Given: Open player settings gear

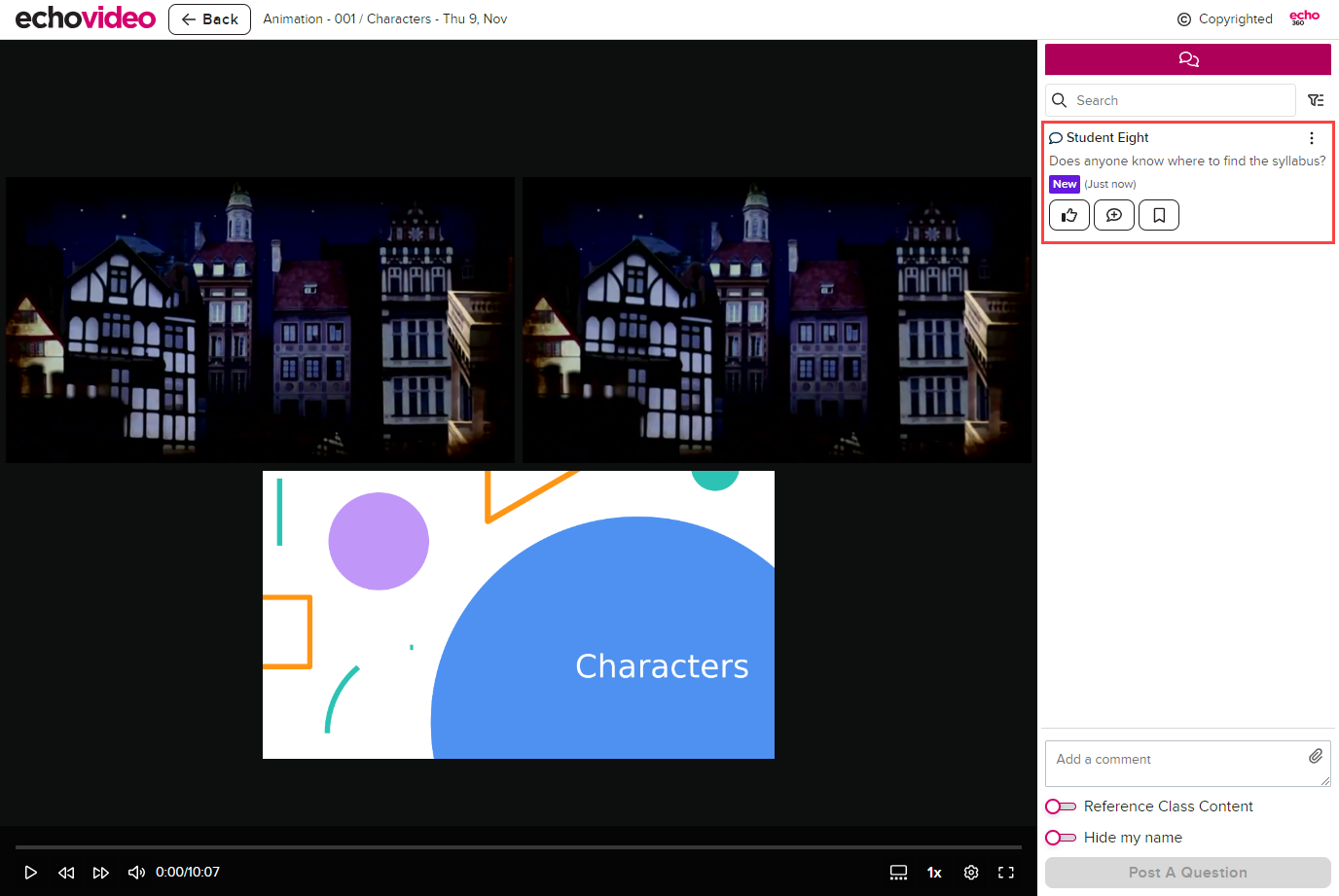Looking at the screenshot, I should [971, 873].
